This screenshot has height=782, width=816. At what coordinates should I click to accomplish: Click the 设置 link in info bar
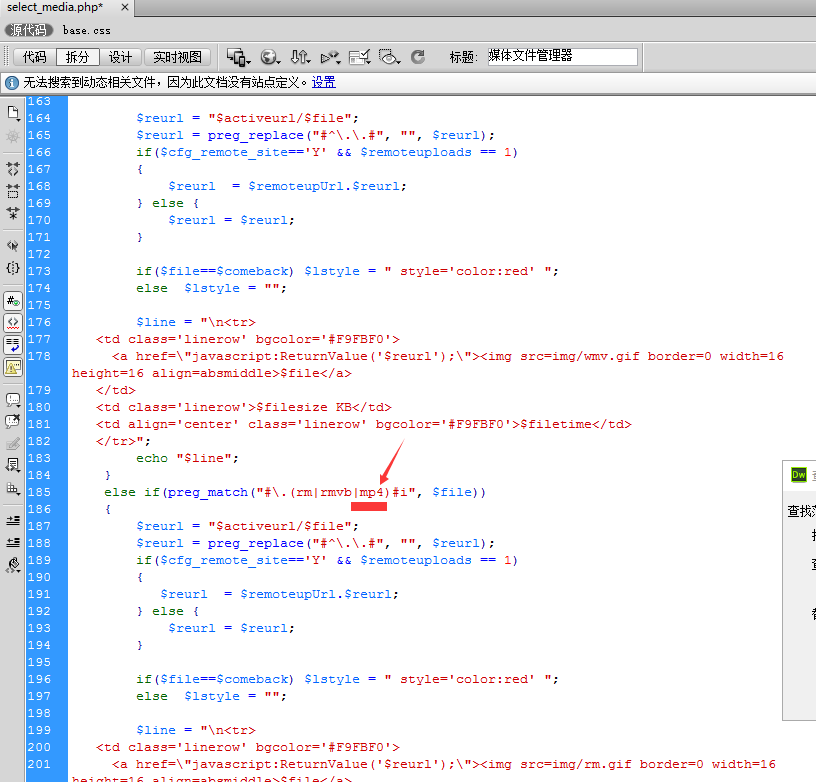[x=323, y=82]
